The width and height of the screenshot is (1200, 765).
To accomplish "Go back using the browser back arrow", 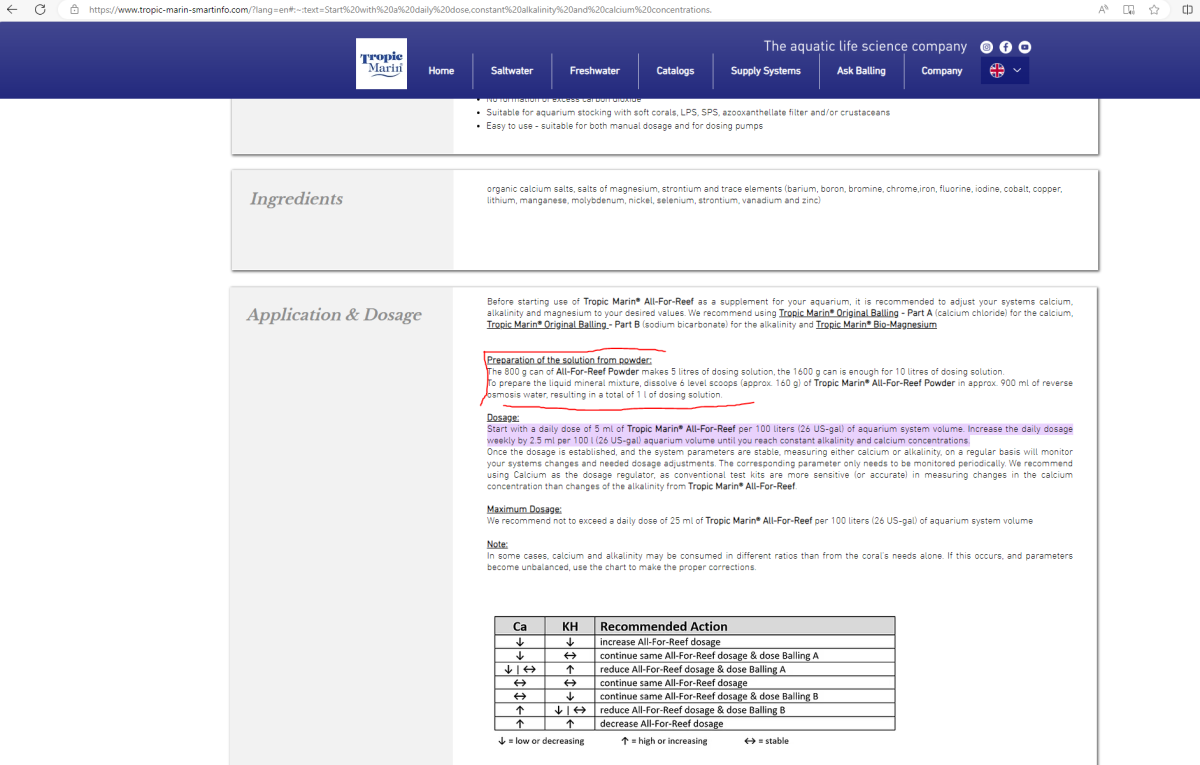I will click(x=12, y=9).
